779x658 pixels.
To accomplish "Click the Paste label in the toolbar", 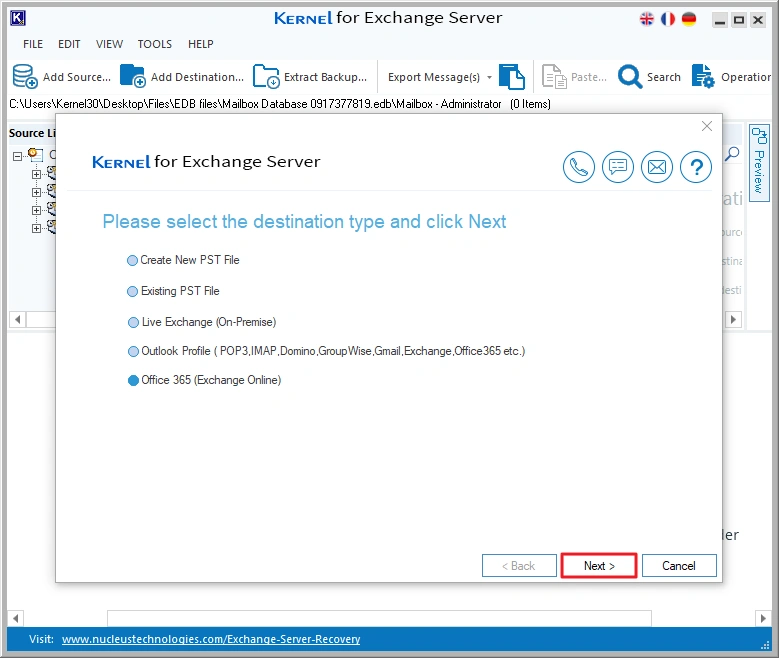I will coord(589,77).
